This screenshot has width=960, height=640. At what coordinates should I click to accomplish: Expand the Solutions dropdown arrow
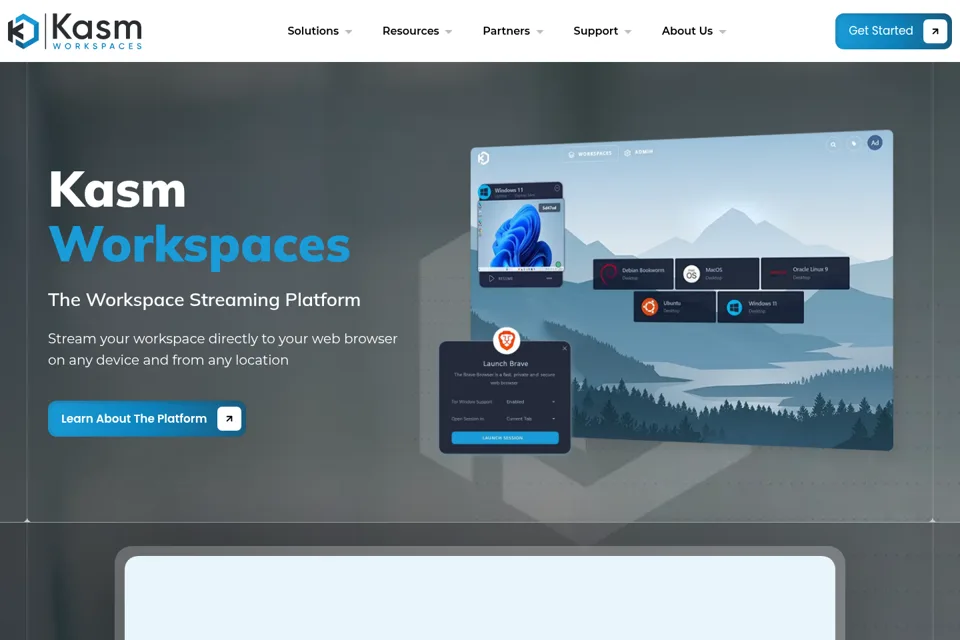tap(348, 32)
